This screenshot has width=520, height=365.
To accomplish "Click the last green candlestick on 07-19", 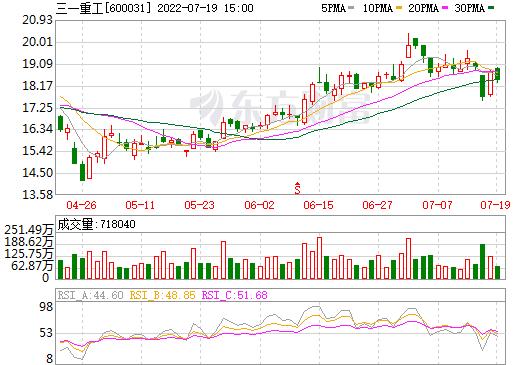I will [x=497, y=74].
